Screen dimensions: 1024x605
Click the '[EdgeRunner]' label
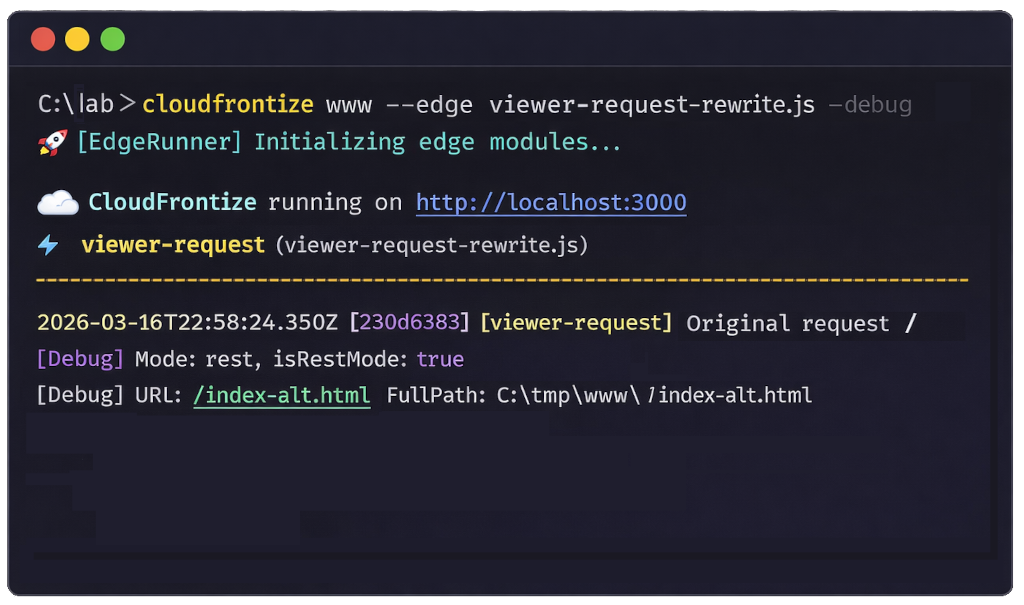pyautogui.click(x=159, y=142)
